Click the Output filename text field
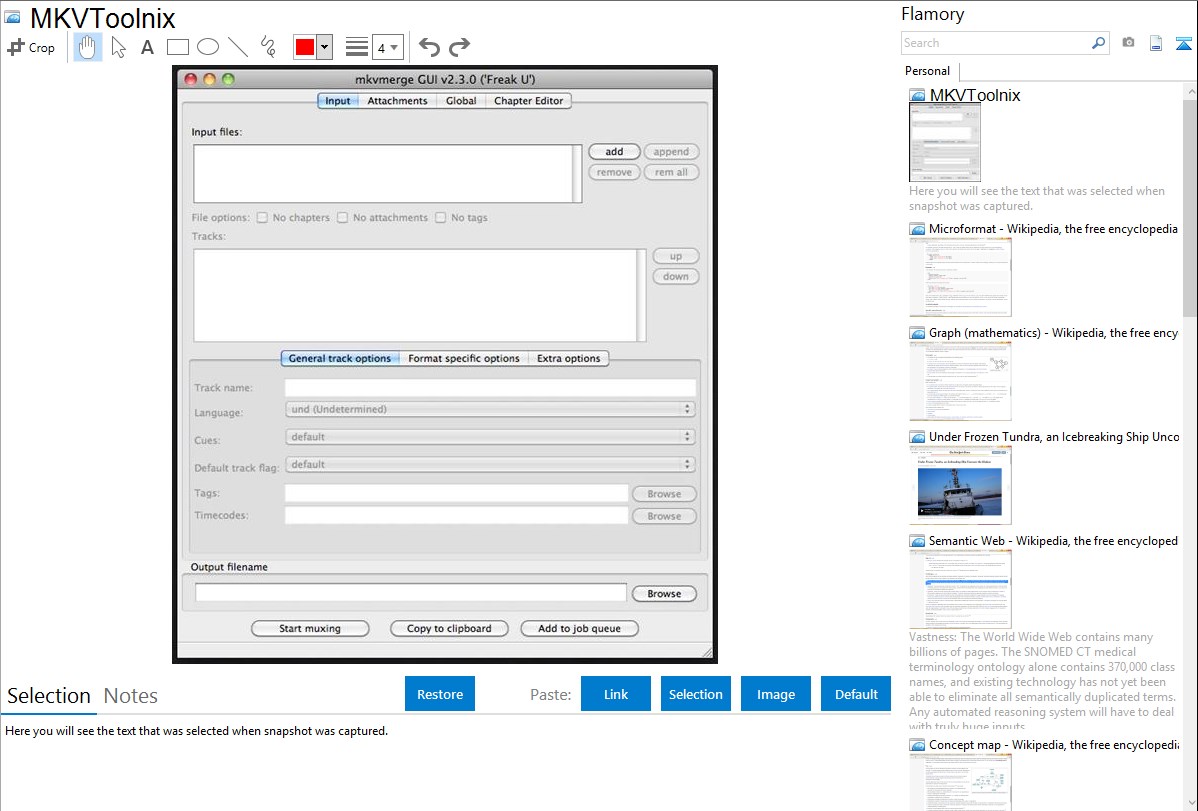Viewport: 1198px width, 811px height. click(410, 592)
